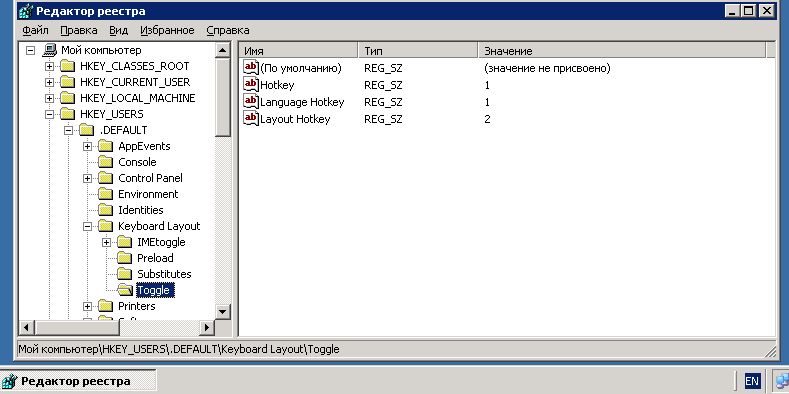Click the Console folder icon
The width and height of the screenshot is (789, 394).
[x=106, y=162]
